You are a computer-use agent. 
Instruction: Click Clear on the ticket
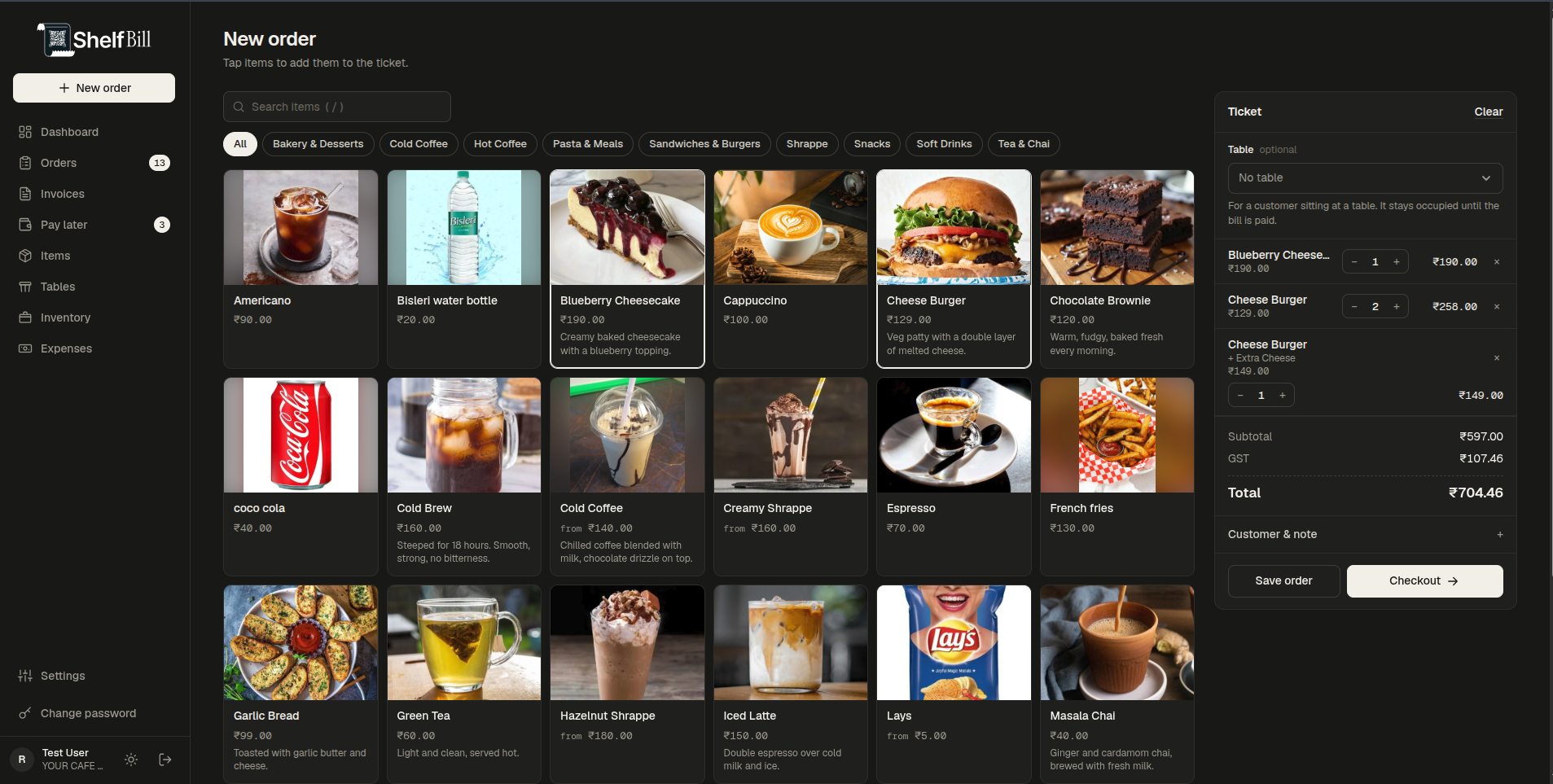1489,112
